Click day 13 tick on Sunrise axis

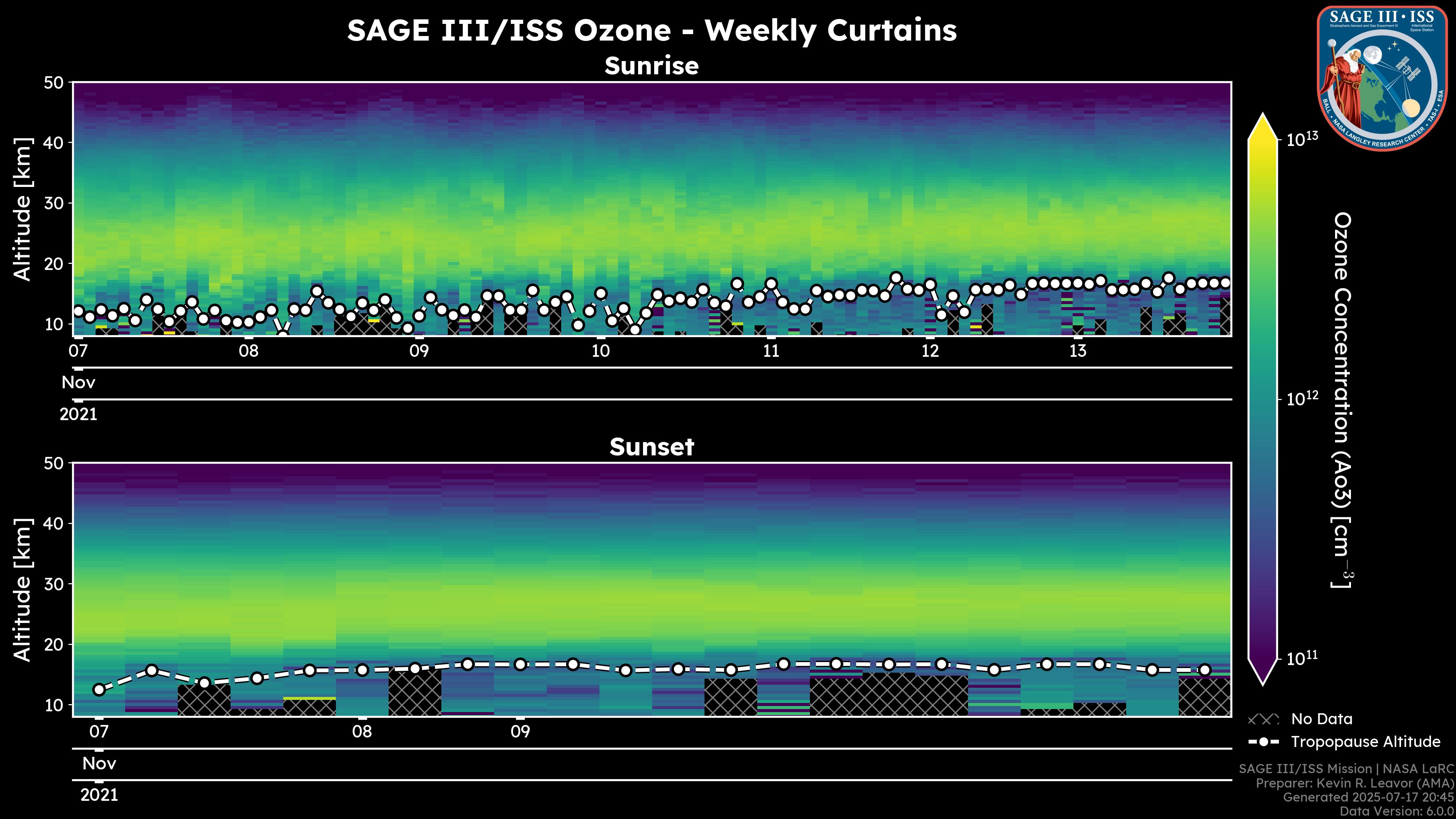point(1078,350)
